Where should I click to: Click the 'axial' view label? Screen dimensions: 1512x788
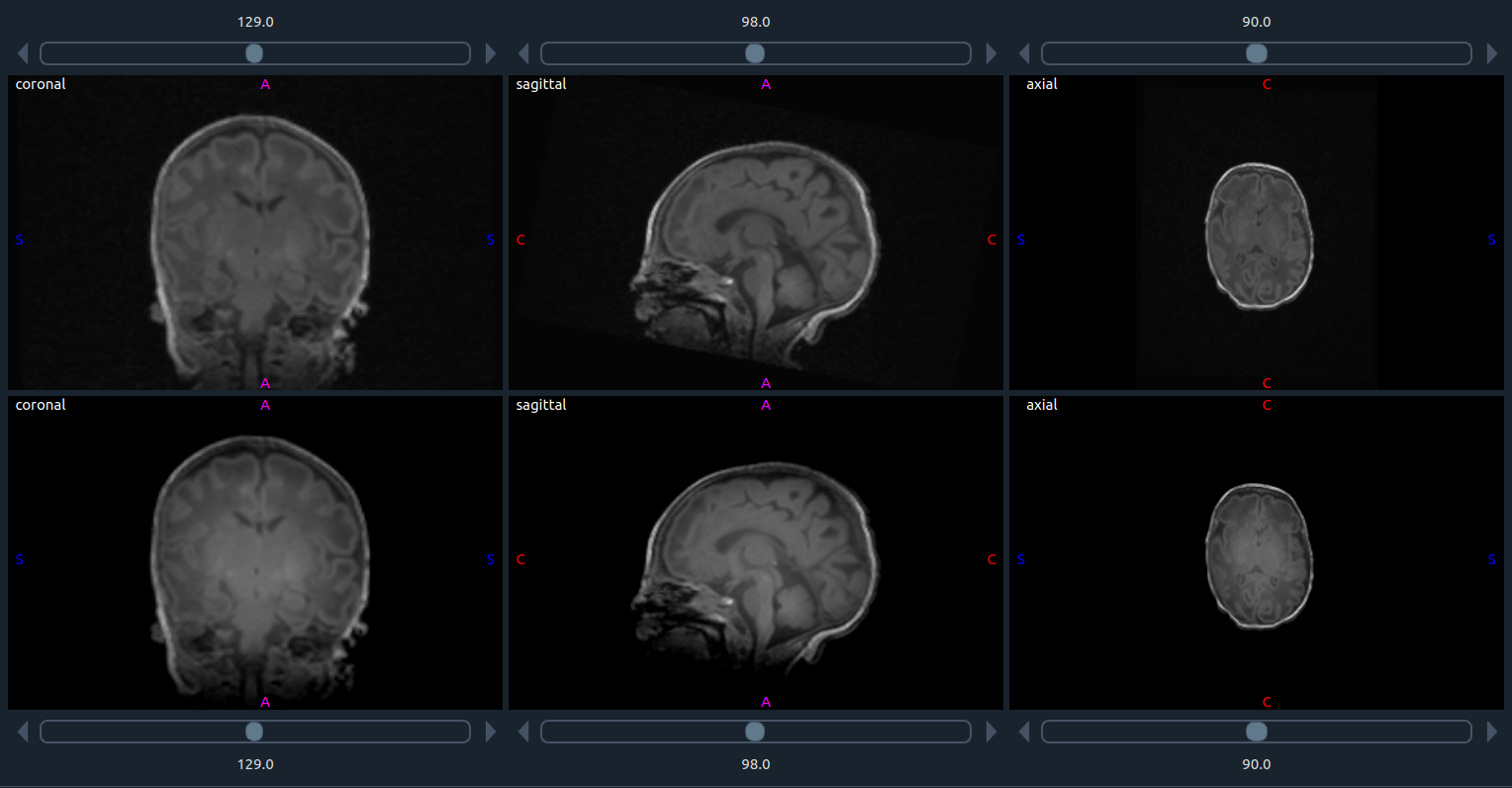tap(1041, 84)
